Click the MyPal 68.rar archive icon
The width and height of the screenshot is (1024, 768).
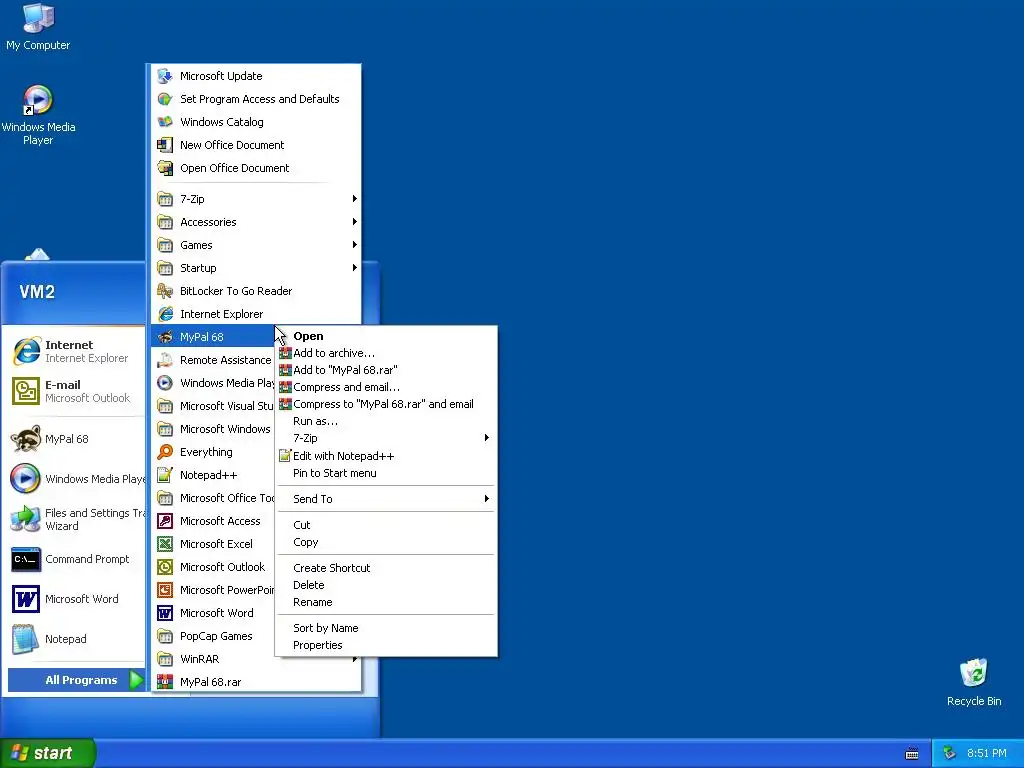point(165,682)
